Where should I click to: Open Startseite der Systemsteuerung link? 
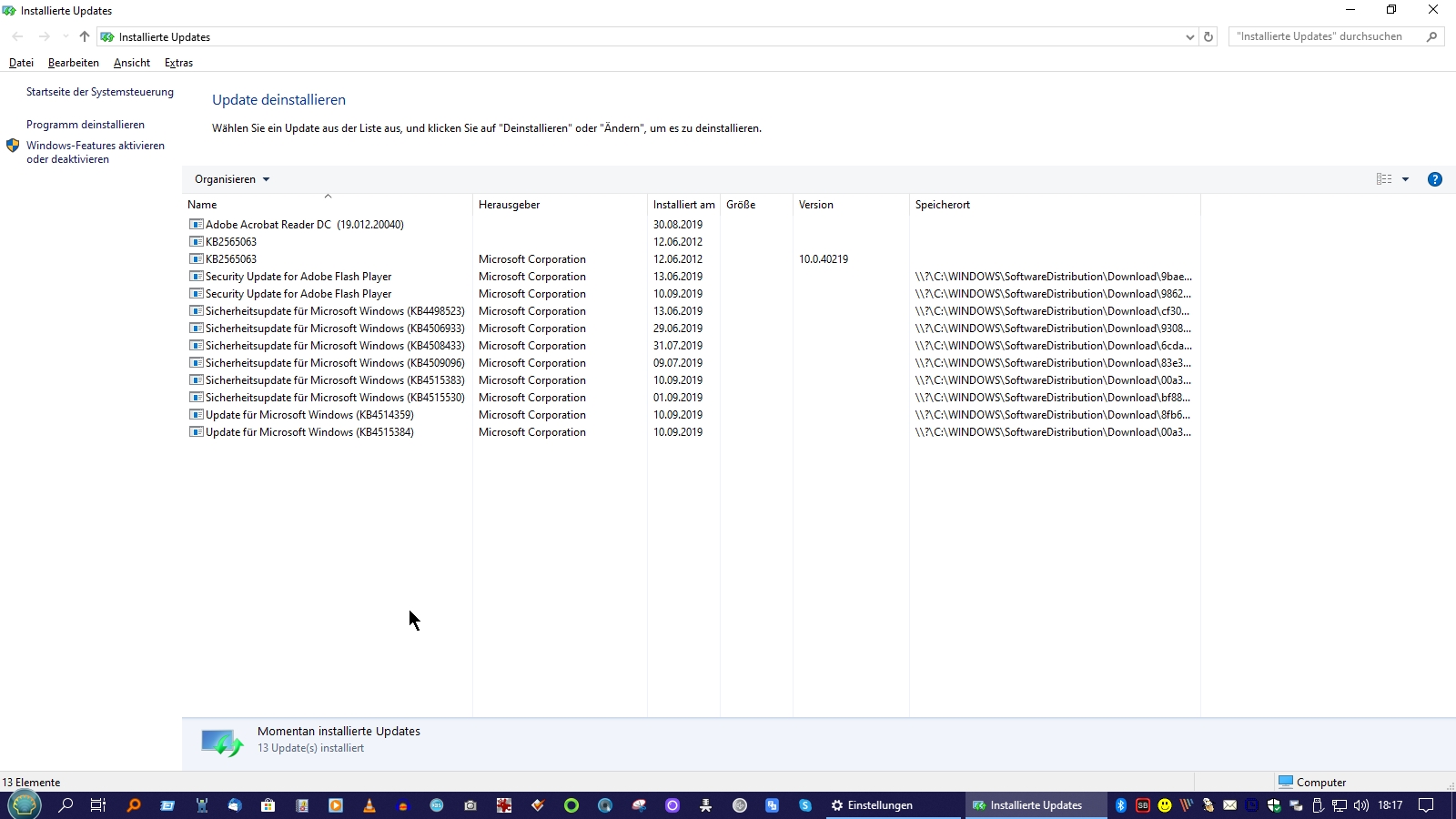click(x=100, y=92)
